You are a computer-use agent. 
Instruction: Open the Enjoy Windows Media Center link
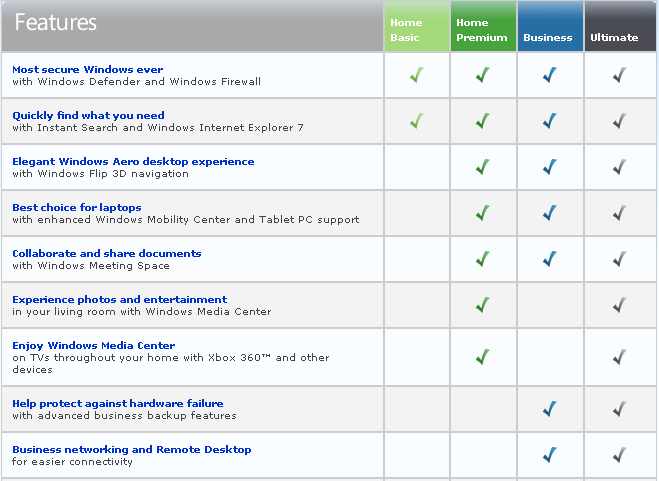[94, 346]
